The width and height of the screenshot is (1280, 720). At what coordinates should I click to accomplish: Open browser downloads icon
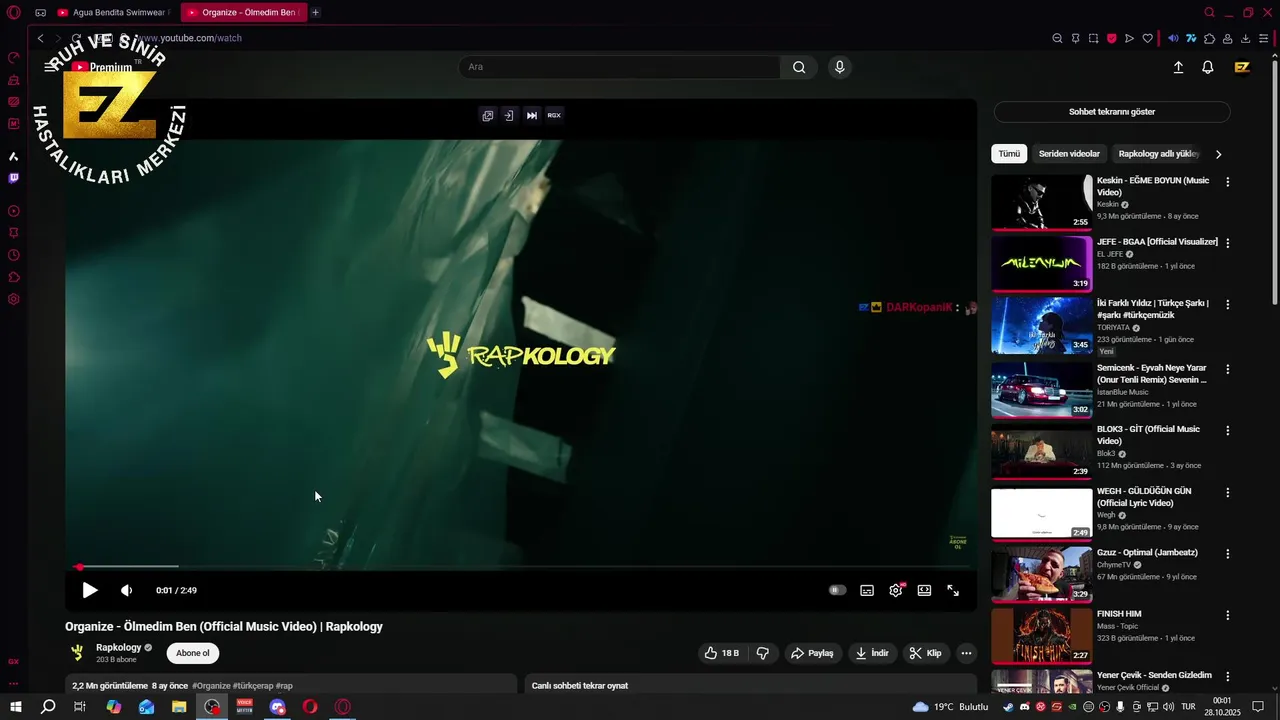coord(1246,39)
